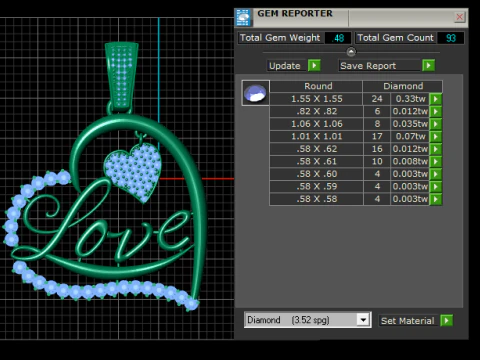Image resolution: width=480 pixels, height=360 pixels.
Task: Click the green arrow for .82 X .82 row
Action: pos(435,111)
